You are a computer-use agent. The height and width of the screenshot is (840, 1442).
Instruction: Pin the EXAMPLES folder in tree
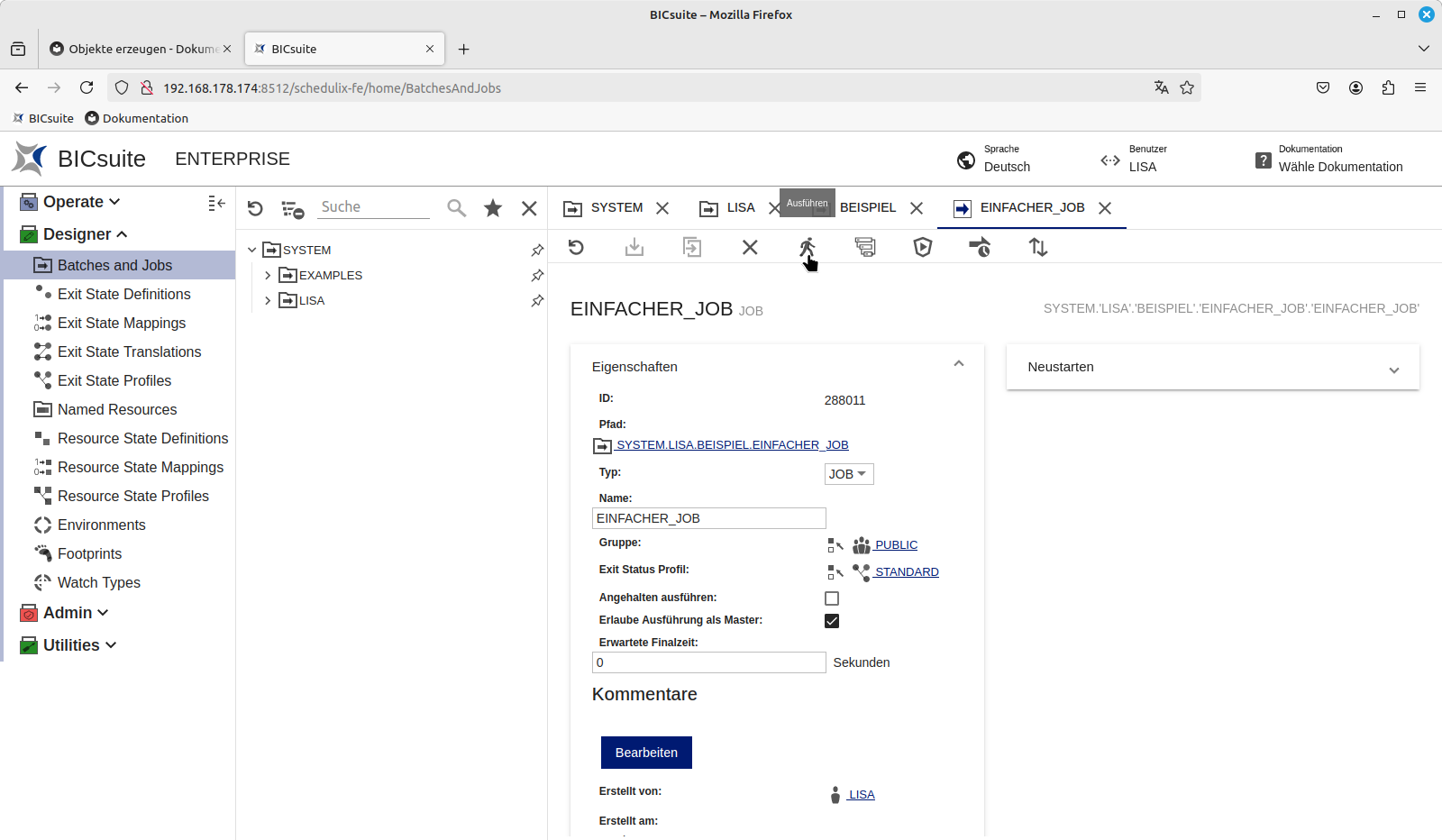tap(537, 275)
